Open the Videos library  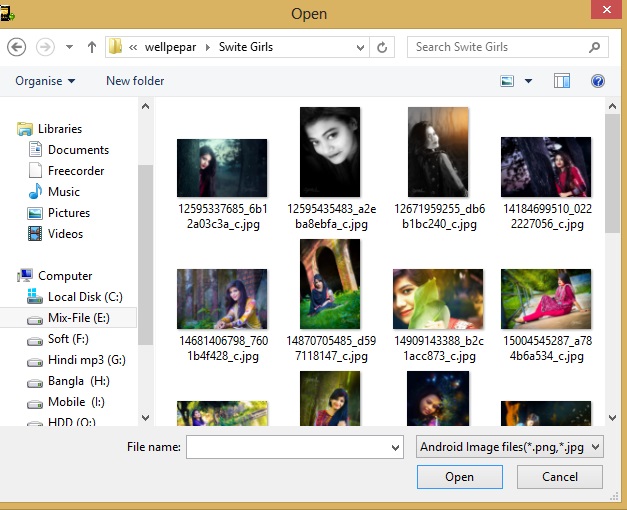(x=66, y=234)
